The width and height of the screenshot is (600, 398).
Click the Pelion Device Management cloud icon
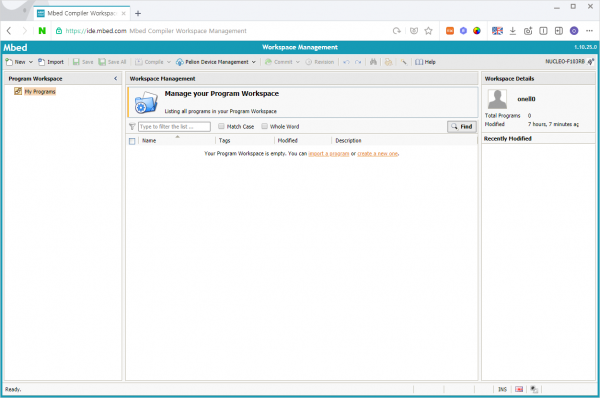tap(179, 62)
